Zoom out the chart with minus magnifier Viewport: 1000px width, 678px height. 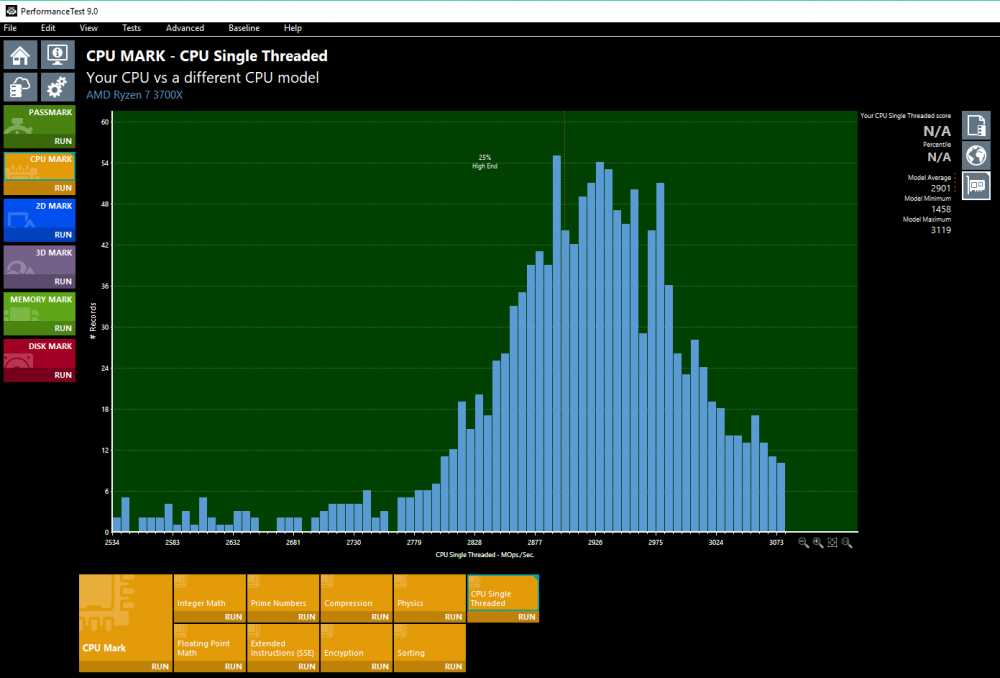pos(804,542)
